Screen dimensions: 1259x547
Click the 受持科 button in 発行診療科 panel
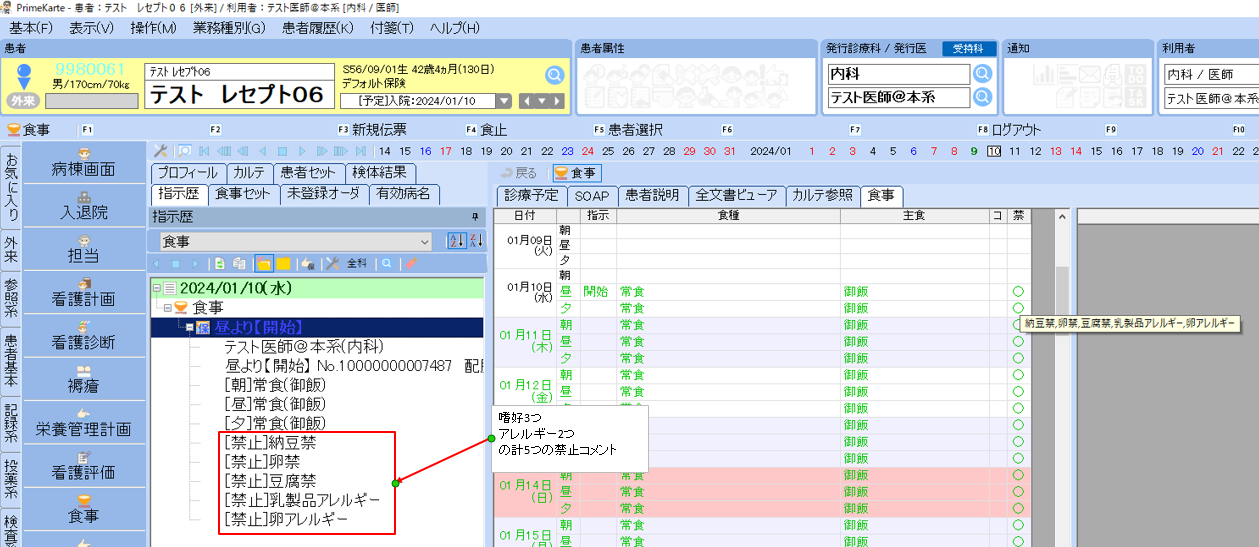click(x=968, y=48)
